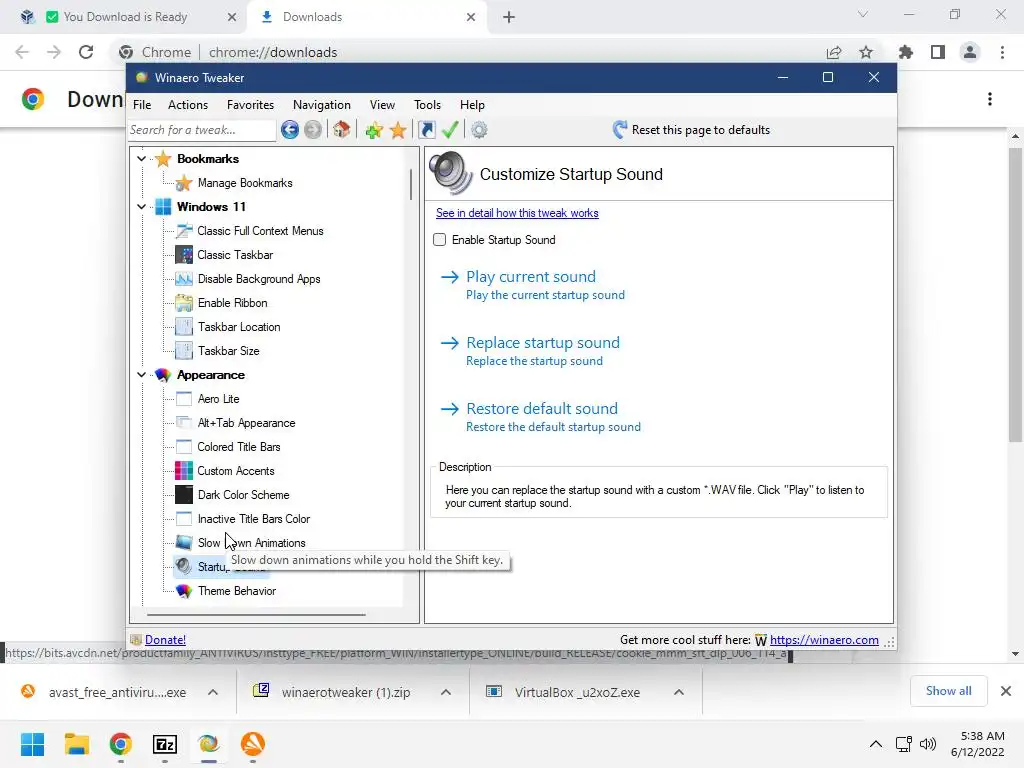
Task: Click the Chrome share page icon
Action: [833, 52]
